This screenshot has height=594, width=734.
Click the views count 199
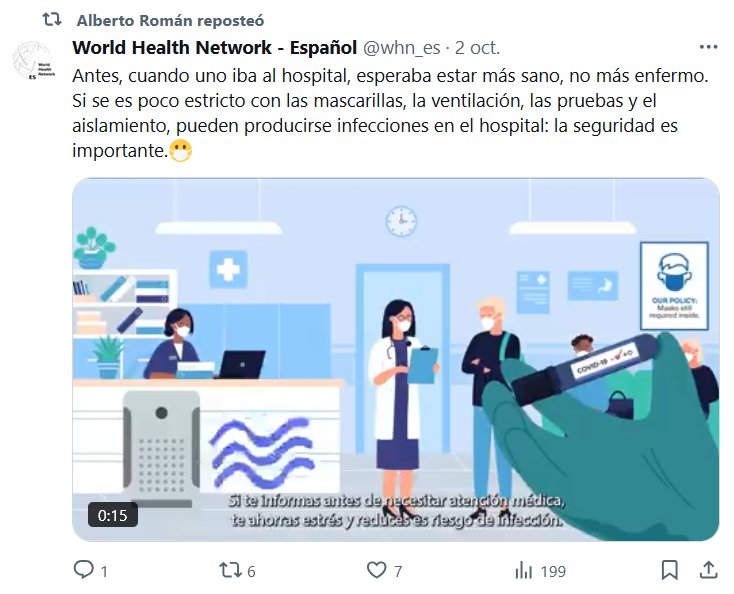(553, 571)
